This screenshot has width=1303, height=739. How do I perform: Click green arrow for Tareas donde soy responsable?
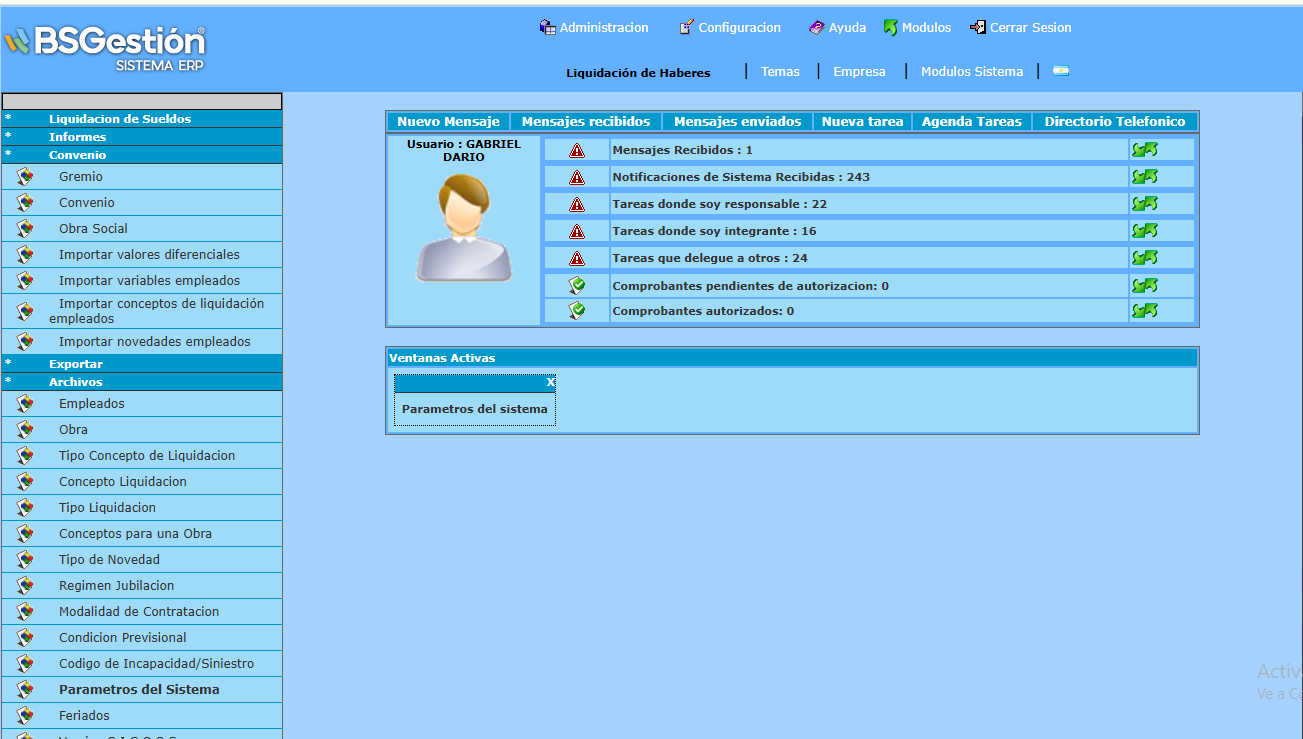[1145, 203]
